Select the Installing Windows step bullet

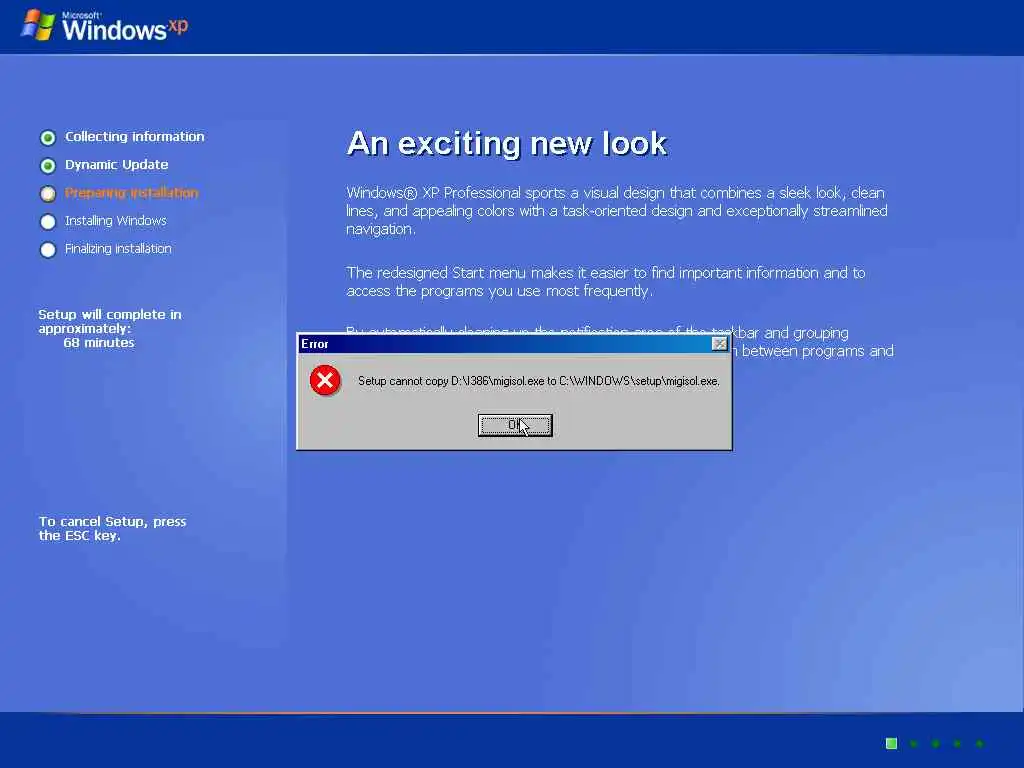pos(48,221)
